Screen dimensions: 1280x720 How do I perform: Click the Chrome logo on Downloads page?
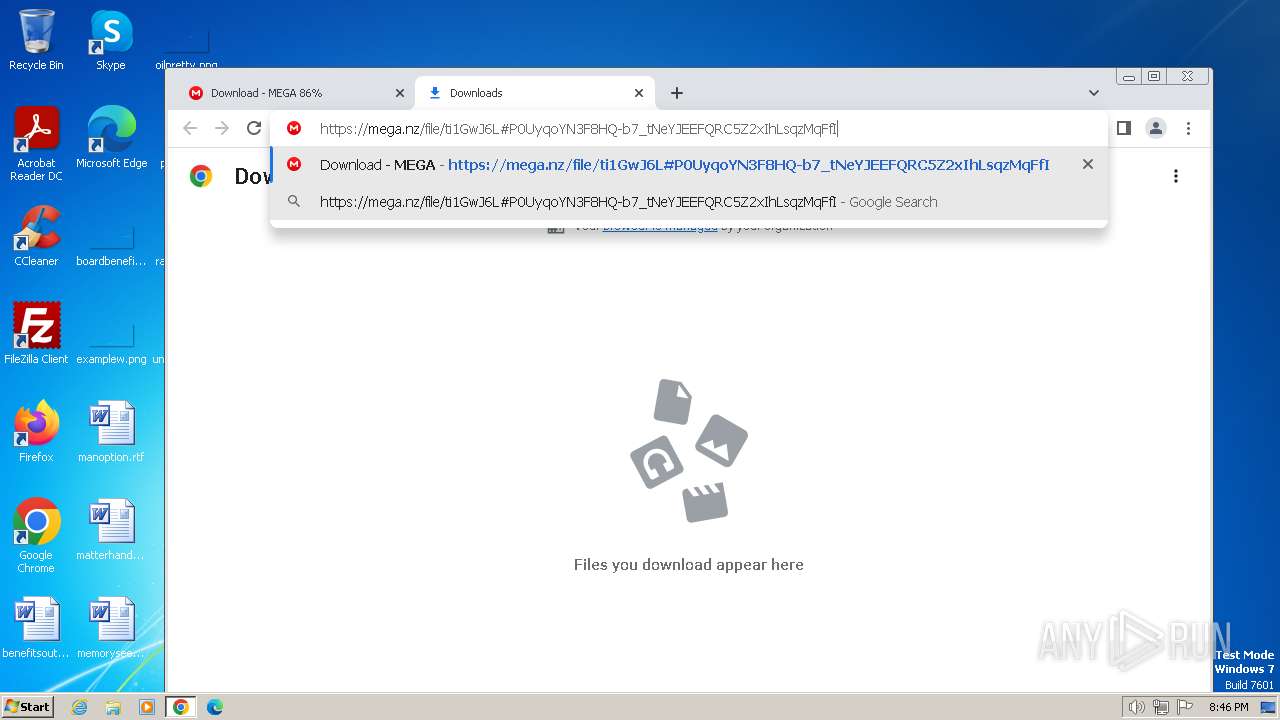(201, 176)
